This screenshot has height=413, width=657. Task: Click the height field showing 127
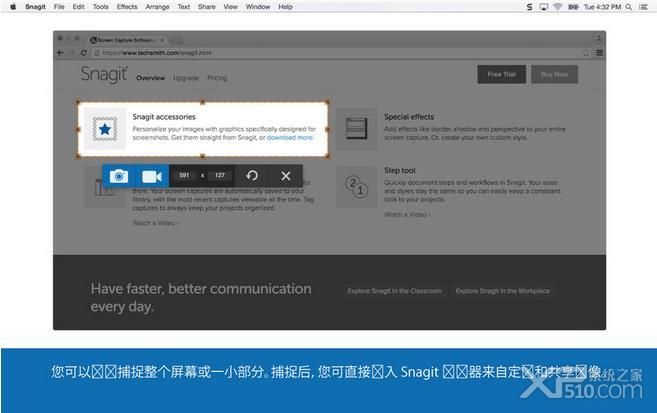click(220, 176)
